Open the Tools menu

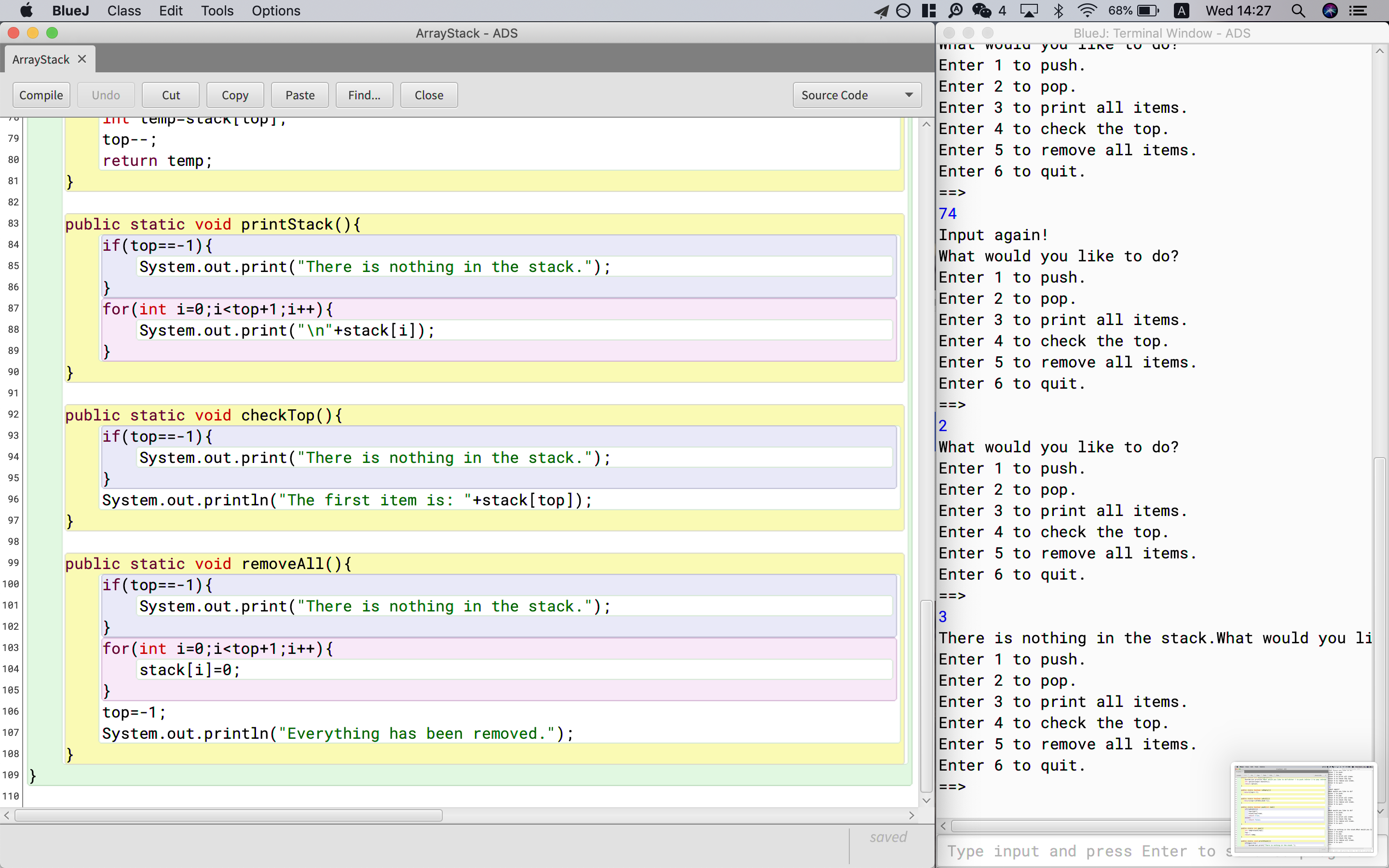point(217,11)
